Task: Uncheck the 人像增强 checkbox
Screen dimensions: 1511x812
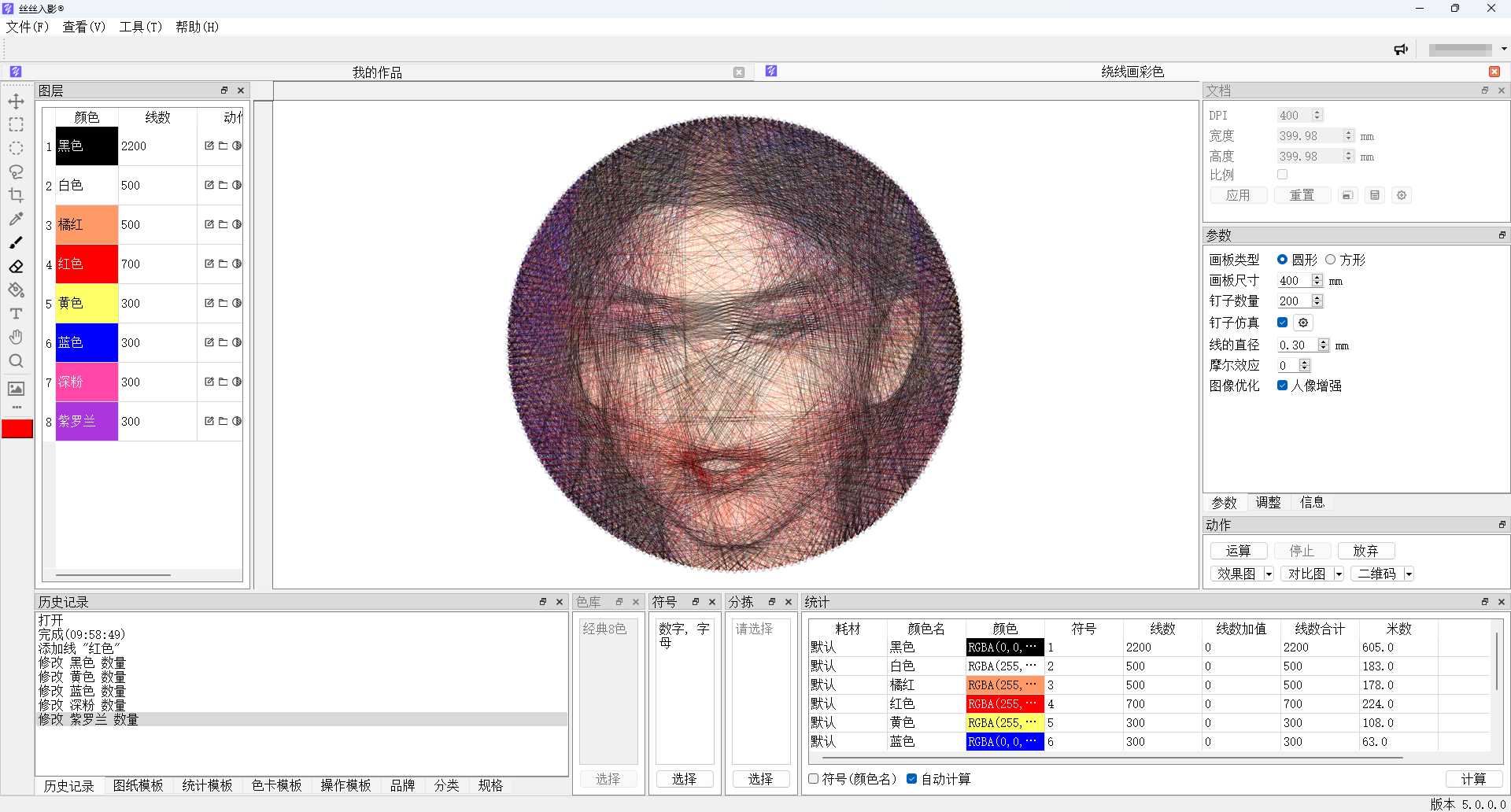Action: click(x=1282, y=386)
